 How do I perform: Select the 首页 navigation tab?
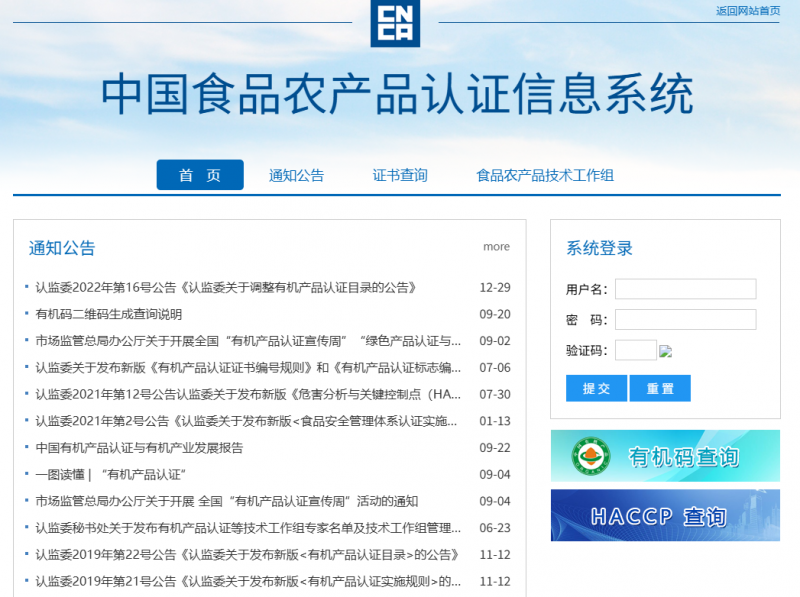[x=199, y=175]
